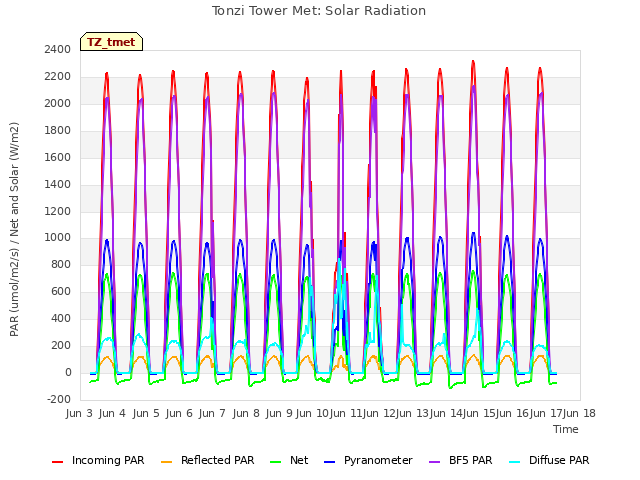Click the Jun 4 x-axis date label
This screenshot has width=640, height=480.
point(112,413)
